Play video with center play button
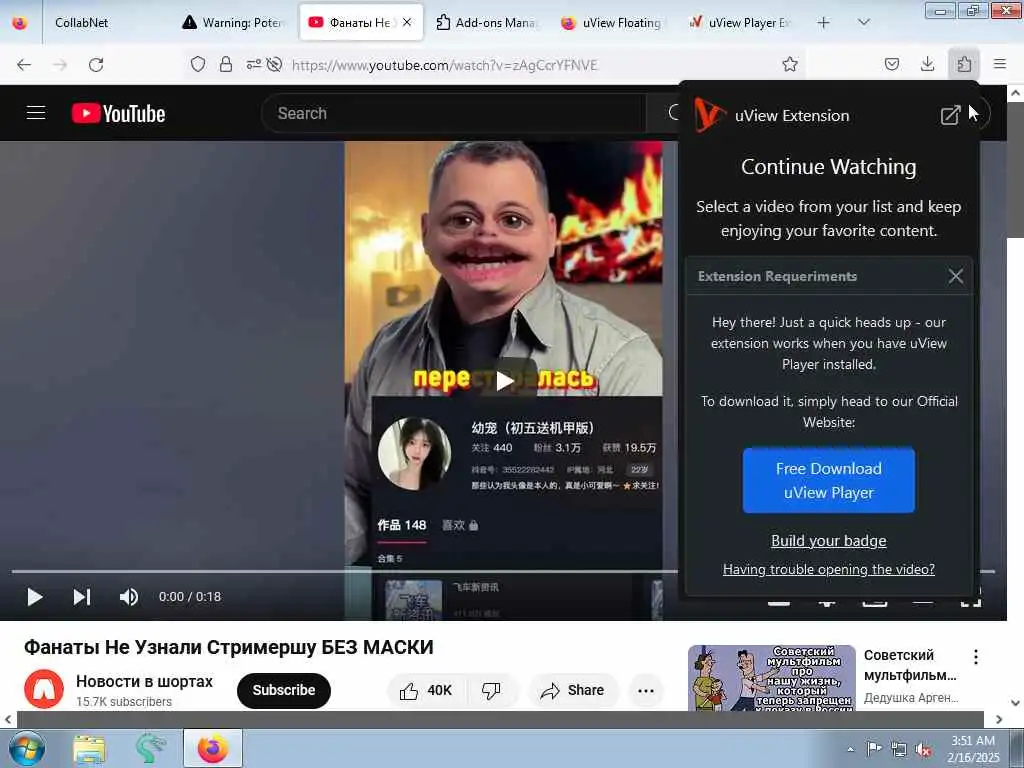The width and height of the screenshot is (1024, 768). pyautogui.click(x=505, y=380)
